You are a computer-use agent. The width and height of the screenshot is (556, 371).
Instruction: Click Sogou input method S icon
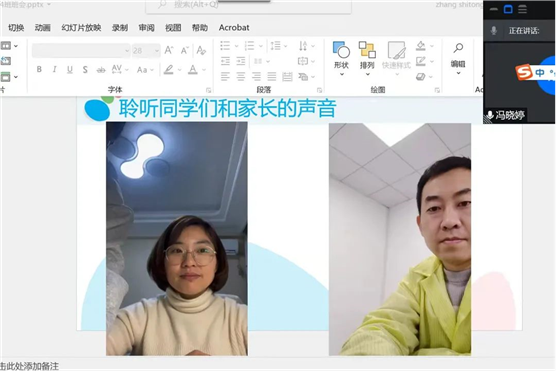pos(524,72)
